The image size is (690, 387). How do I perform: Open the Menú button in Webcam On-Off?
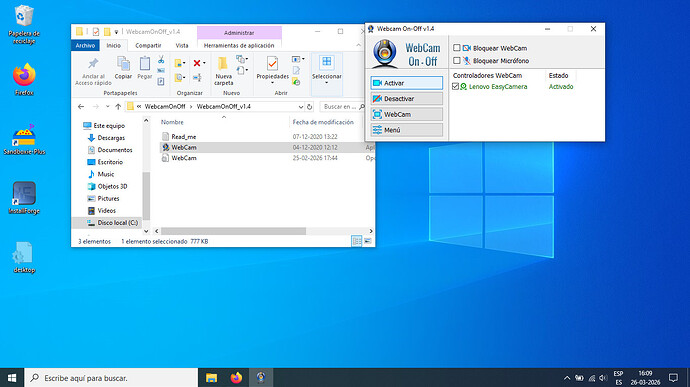[407, 130]
